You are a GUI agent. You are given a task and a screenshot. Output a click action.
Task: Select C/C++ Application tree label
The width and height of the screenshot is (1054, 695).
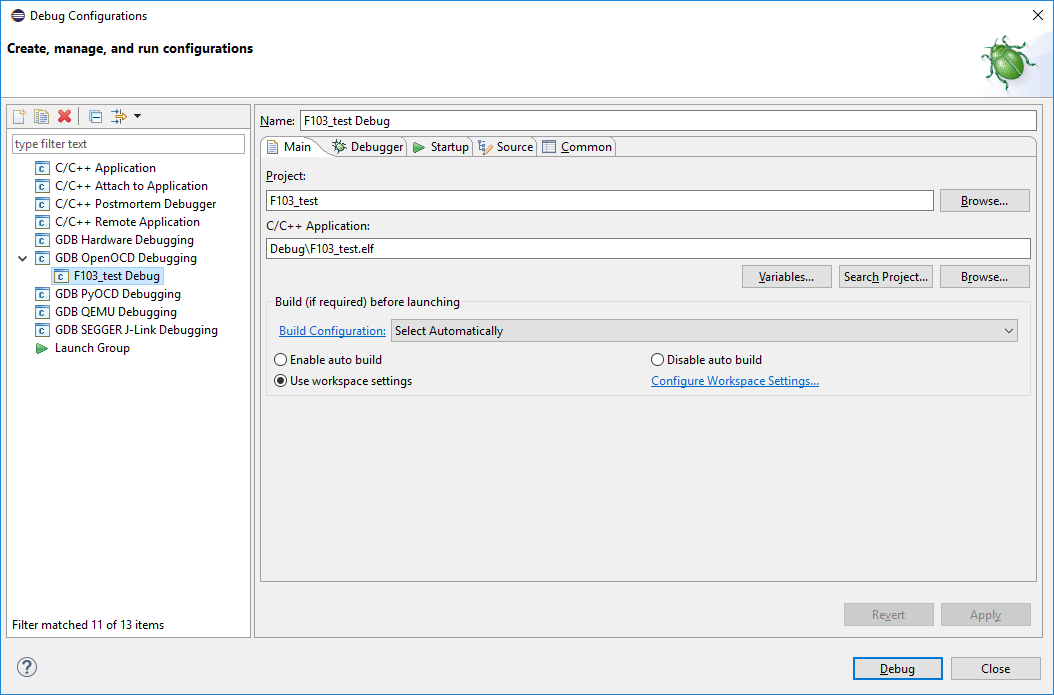[x=106, y=168]
